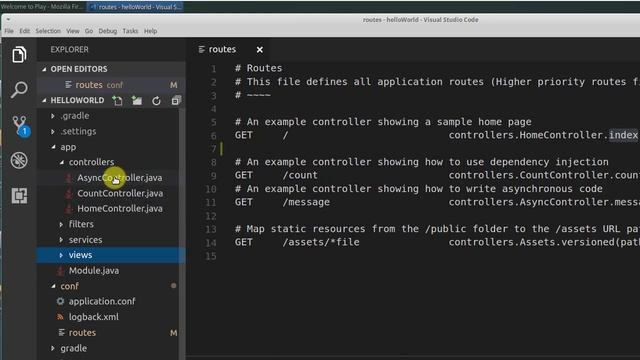Switch to Welcome to Play Firefox window
This screenshot has height=360, width=640.
[42, 7]
